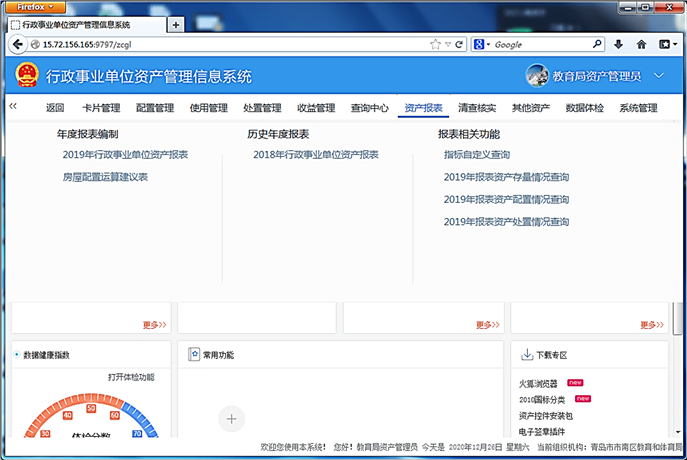Click the scrollbar down arrow
687x460 pixels.
point(678,432)
